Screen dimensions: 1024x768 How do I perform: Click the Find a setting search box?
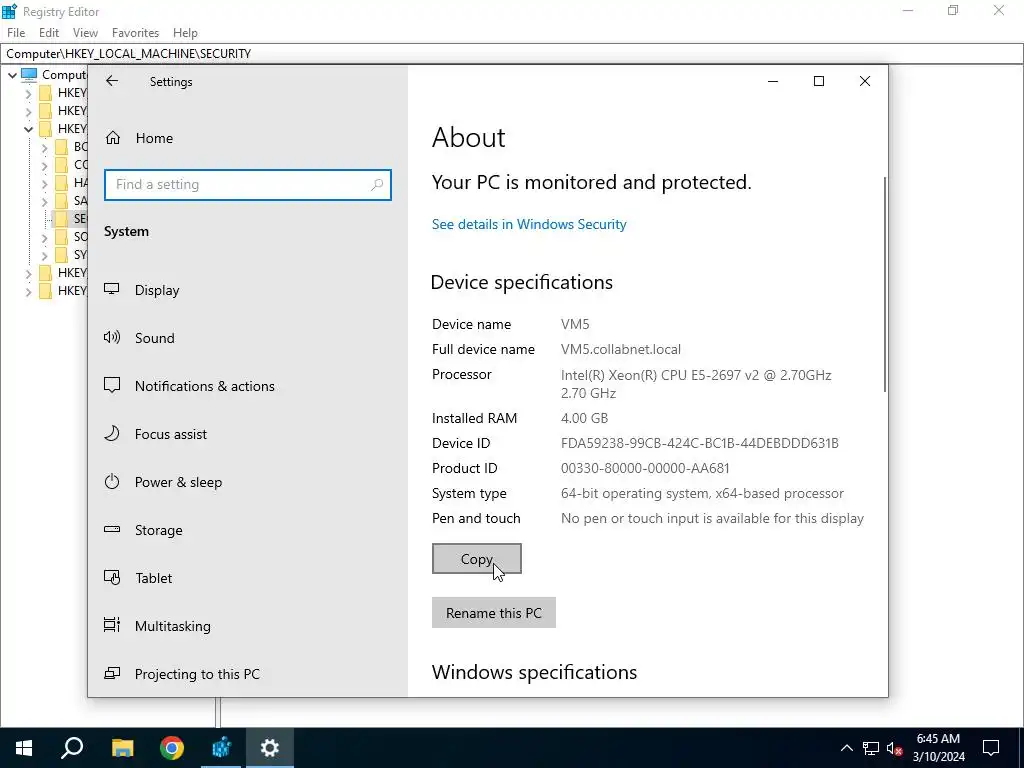(248, 185)
